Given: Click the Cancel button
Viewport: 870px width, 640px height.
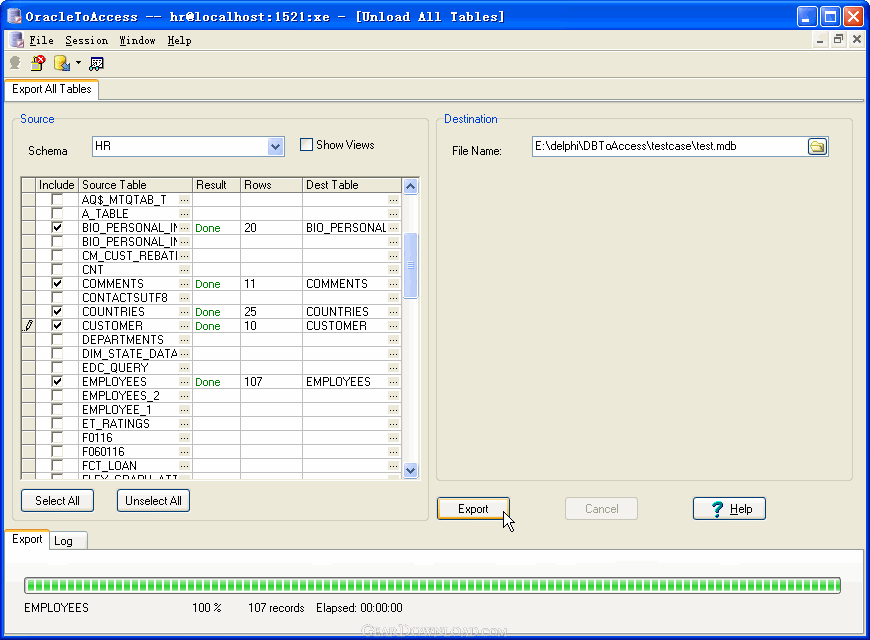Looking at the screenshot, I should pos(601,509).
